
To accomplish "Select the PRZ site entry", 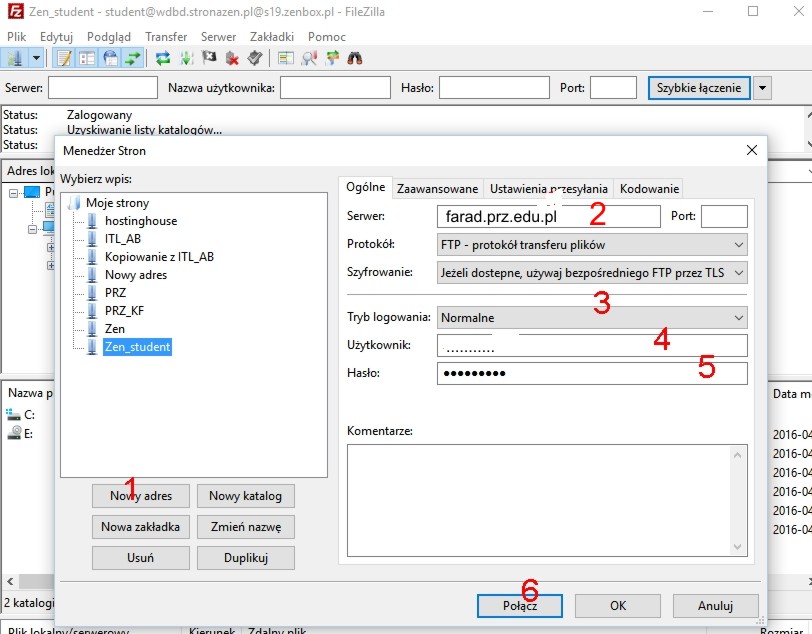I will 115,293.
